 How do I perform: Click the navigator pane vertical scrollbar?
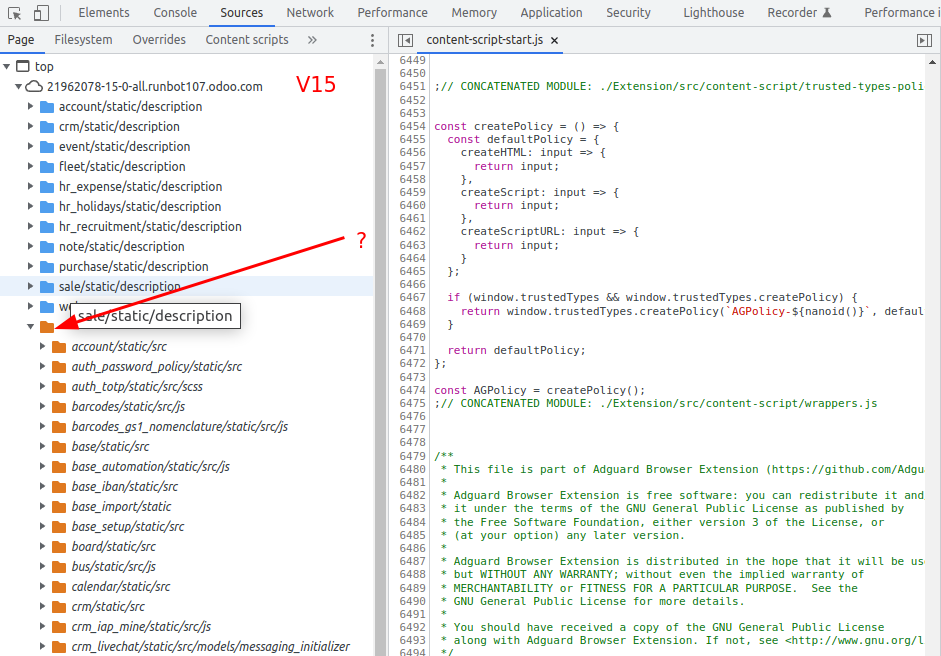tap(380, 300)
